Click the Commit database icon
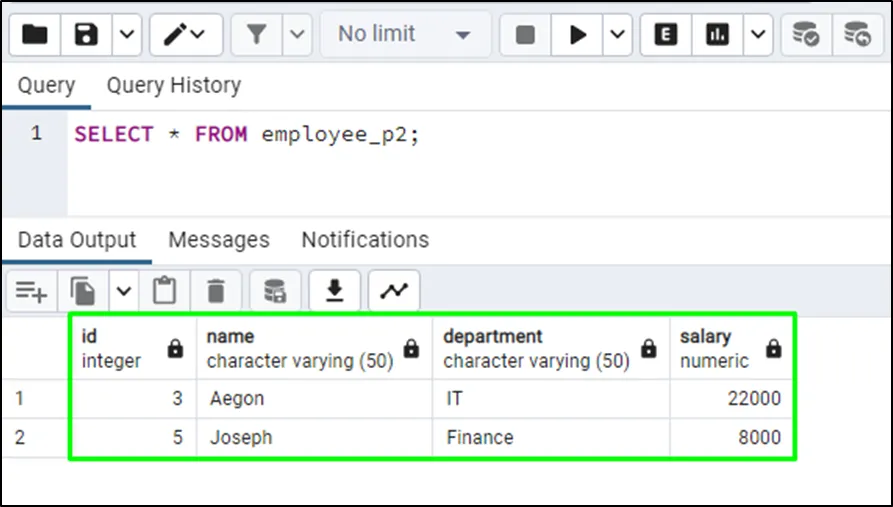The height and width of the screenshot is (507, 893). [805, 35]
